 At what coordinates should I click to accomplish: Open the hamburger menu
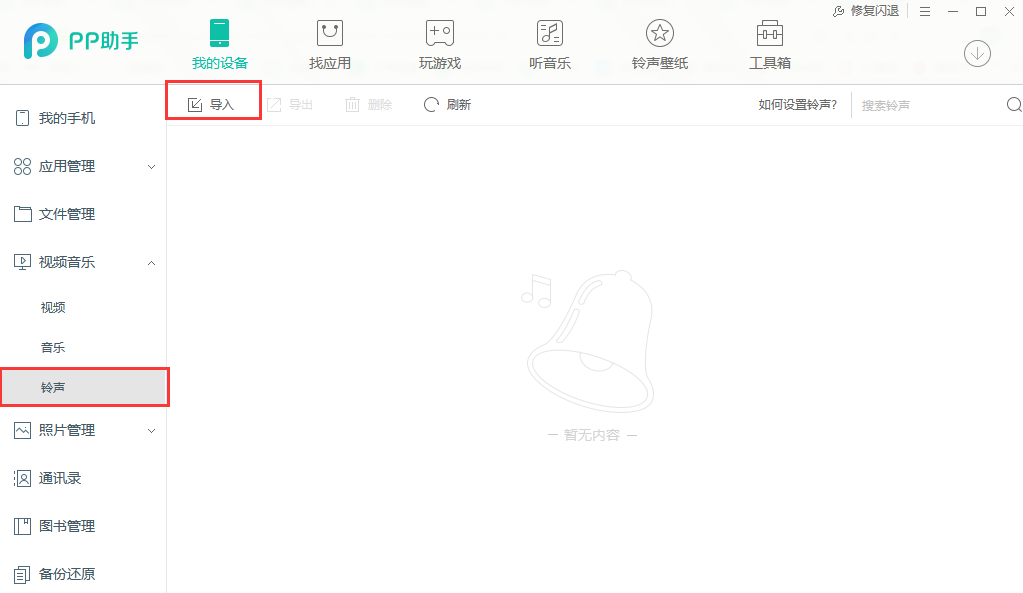tap(924, 11)
